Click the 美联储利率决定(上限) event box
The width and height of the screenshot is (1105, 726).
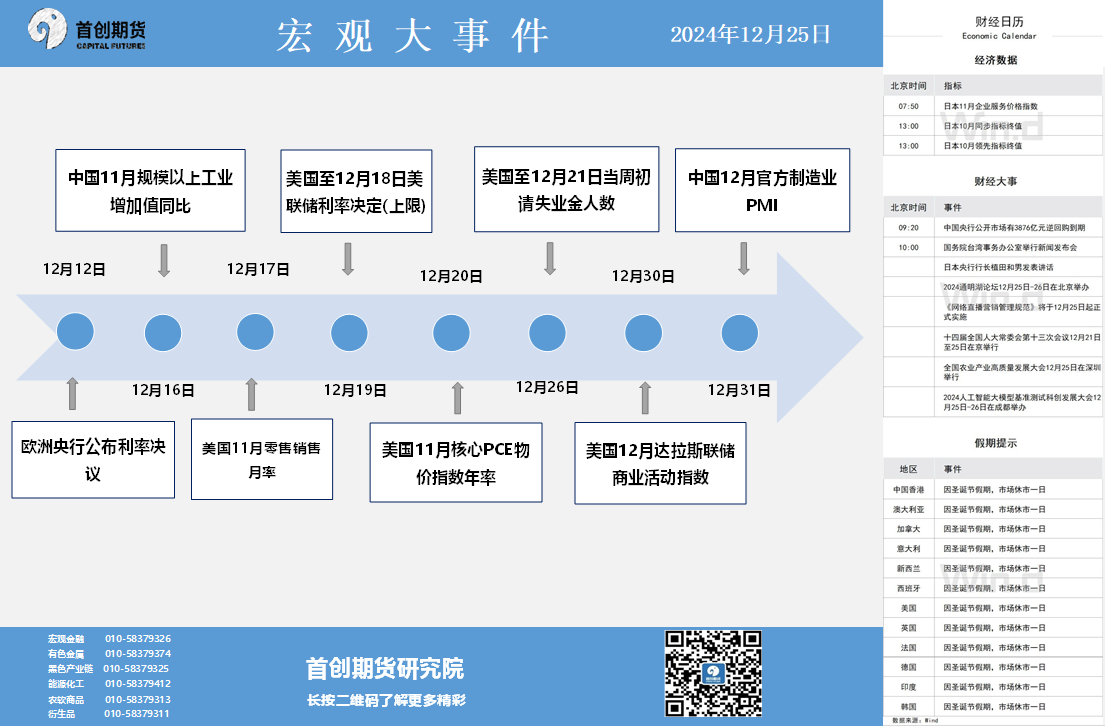tap(356, 191)
